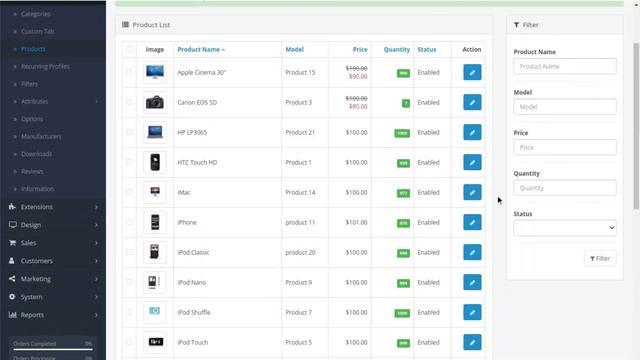Click the iPod Shuffle product thumbnail
640x360 pixels.
(x=155, y=312)
